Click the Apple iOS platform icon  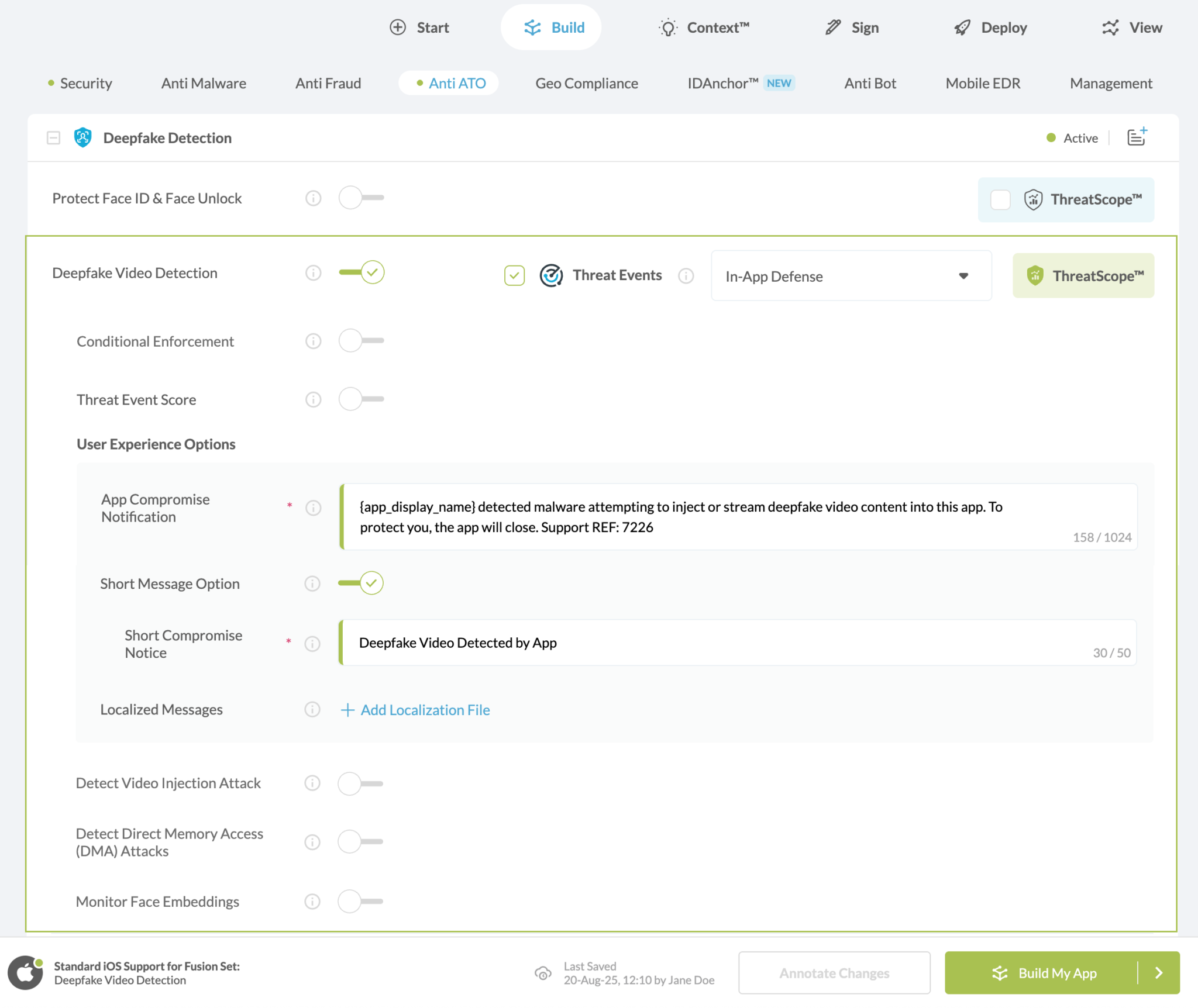[25, 973]
